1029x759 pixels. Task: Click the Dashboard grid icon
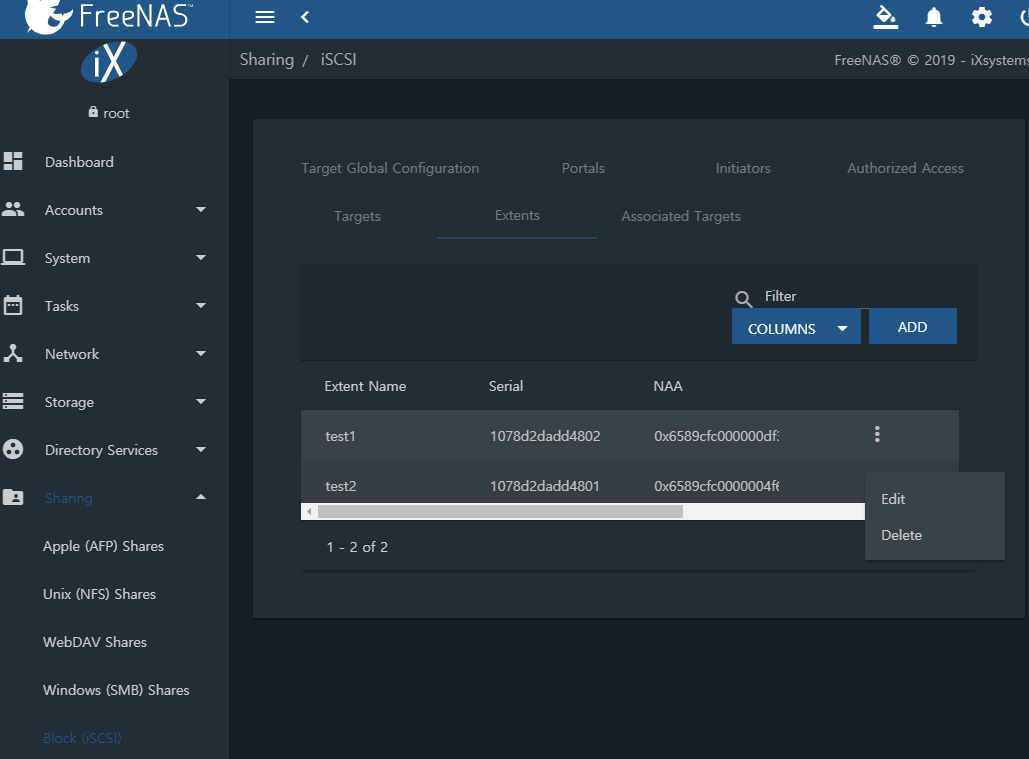[13, 161]
